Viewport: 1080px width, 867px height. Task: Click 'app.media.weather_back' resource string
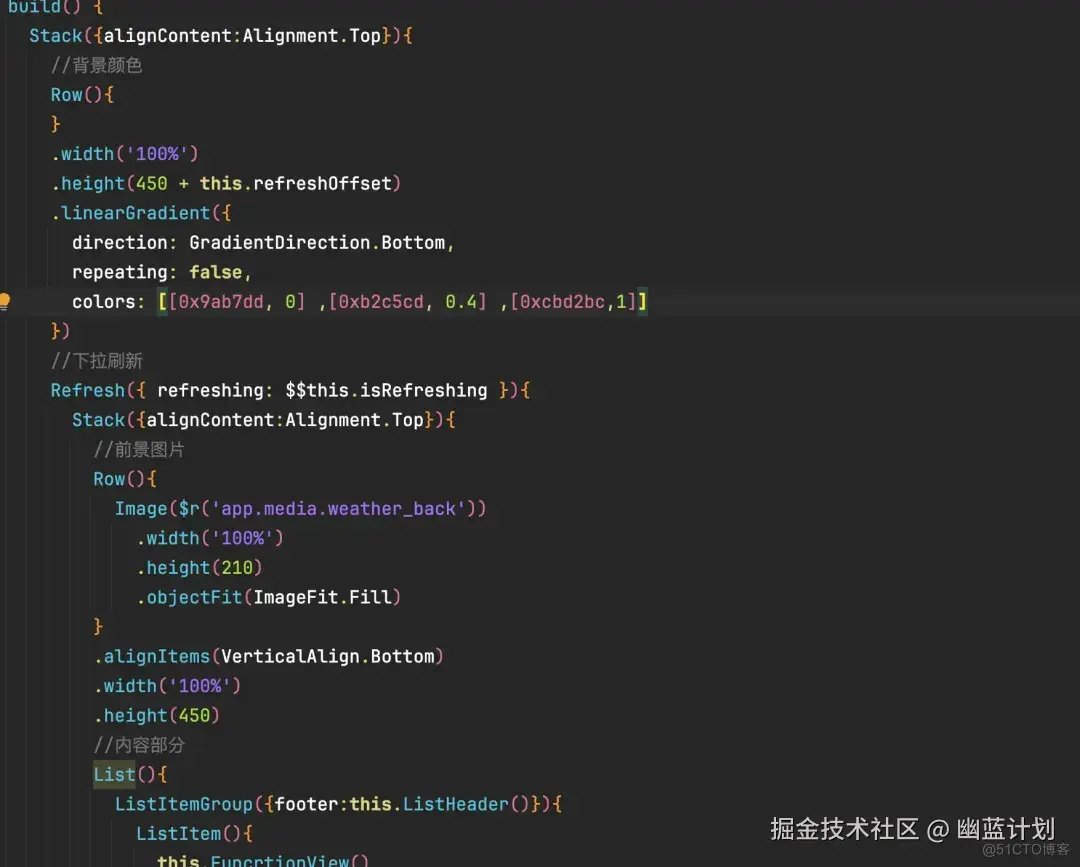click(x=338, y=509)
